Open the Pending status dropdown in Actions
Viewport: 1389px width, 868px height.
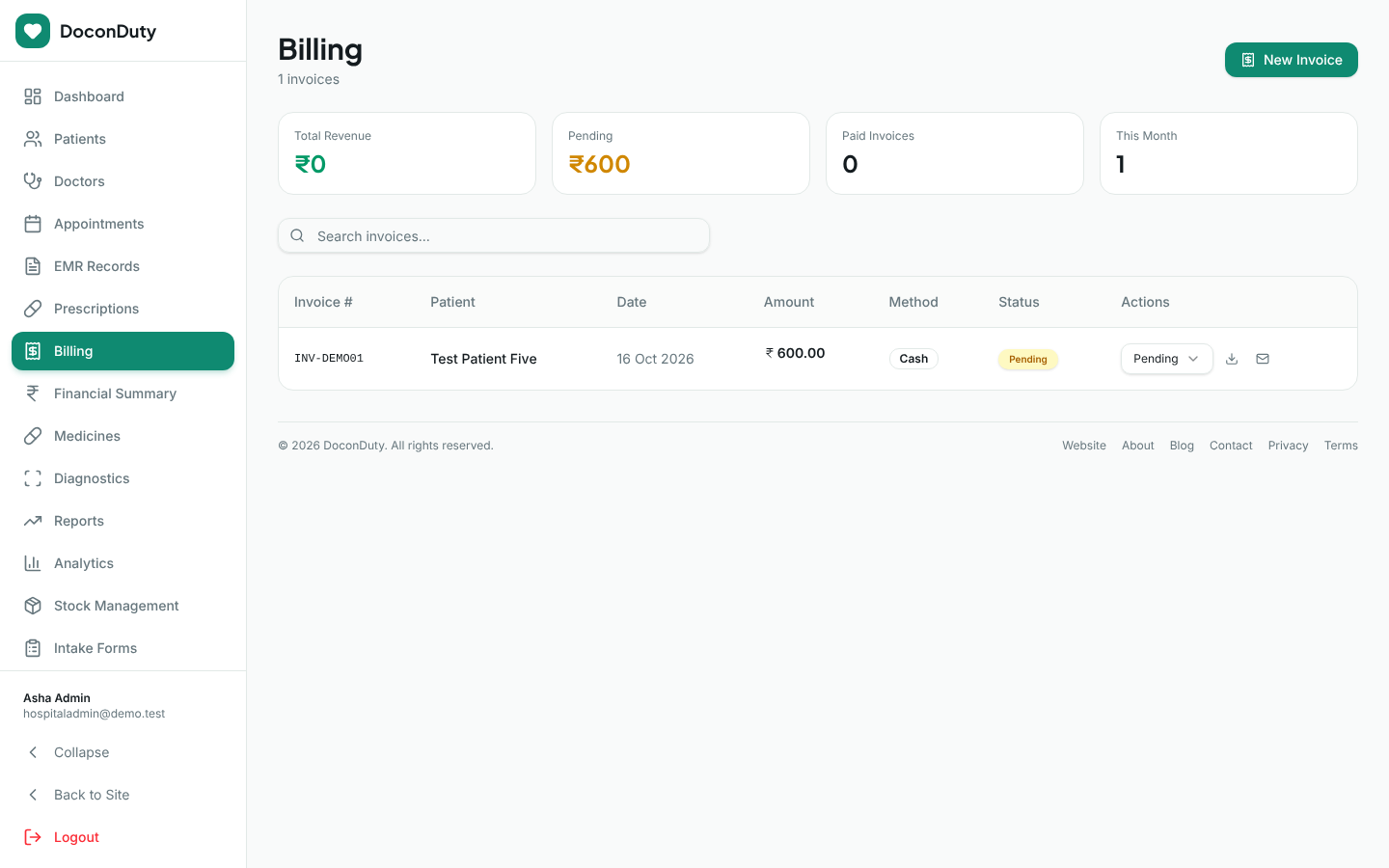coord(1166,359)
